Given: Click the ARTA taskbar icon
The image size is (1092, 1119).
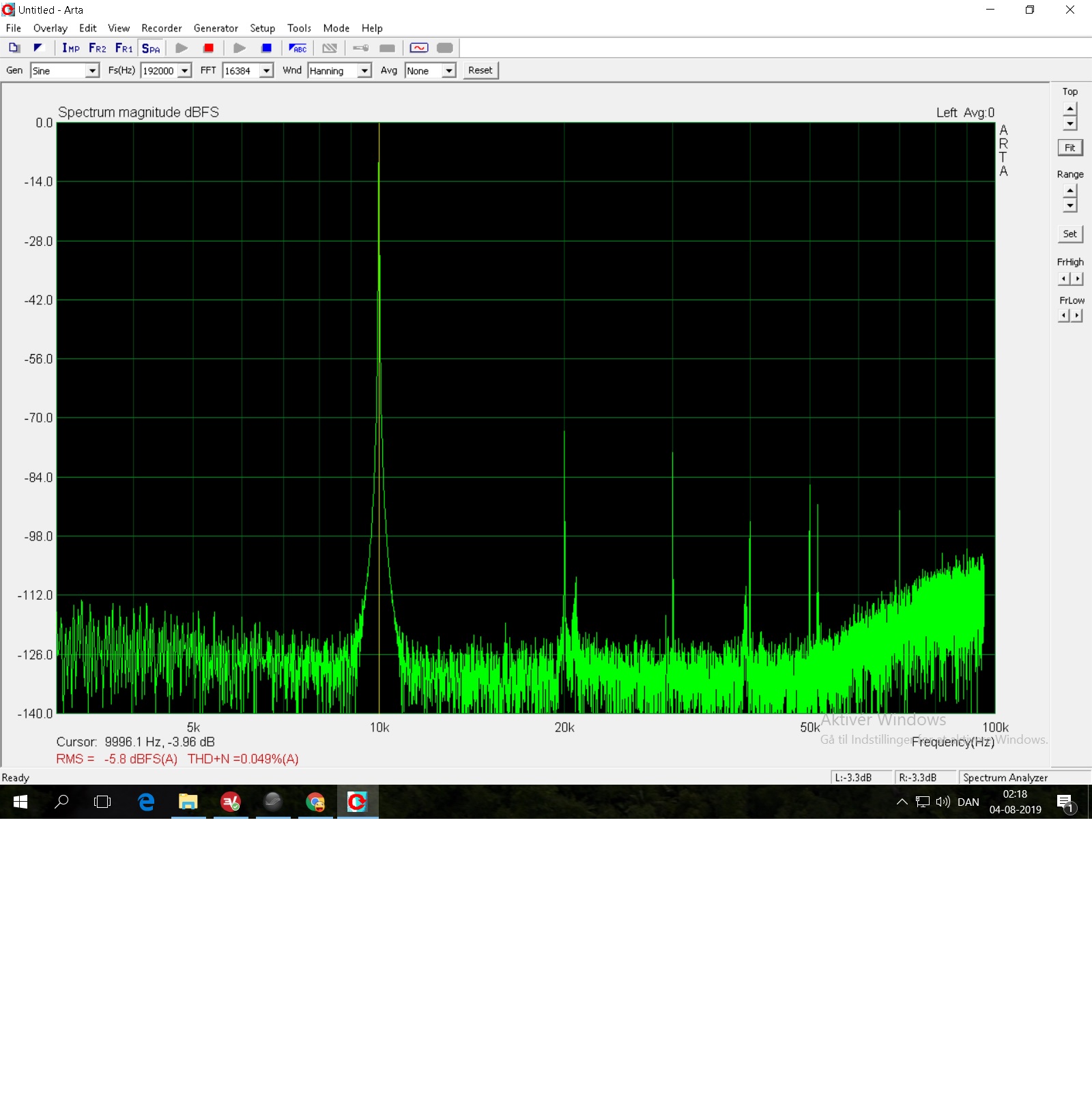Looking at the screenshot, I should 358,802.
